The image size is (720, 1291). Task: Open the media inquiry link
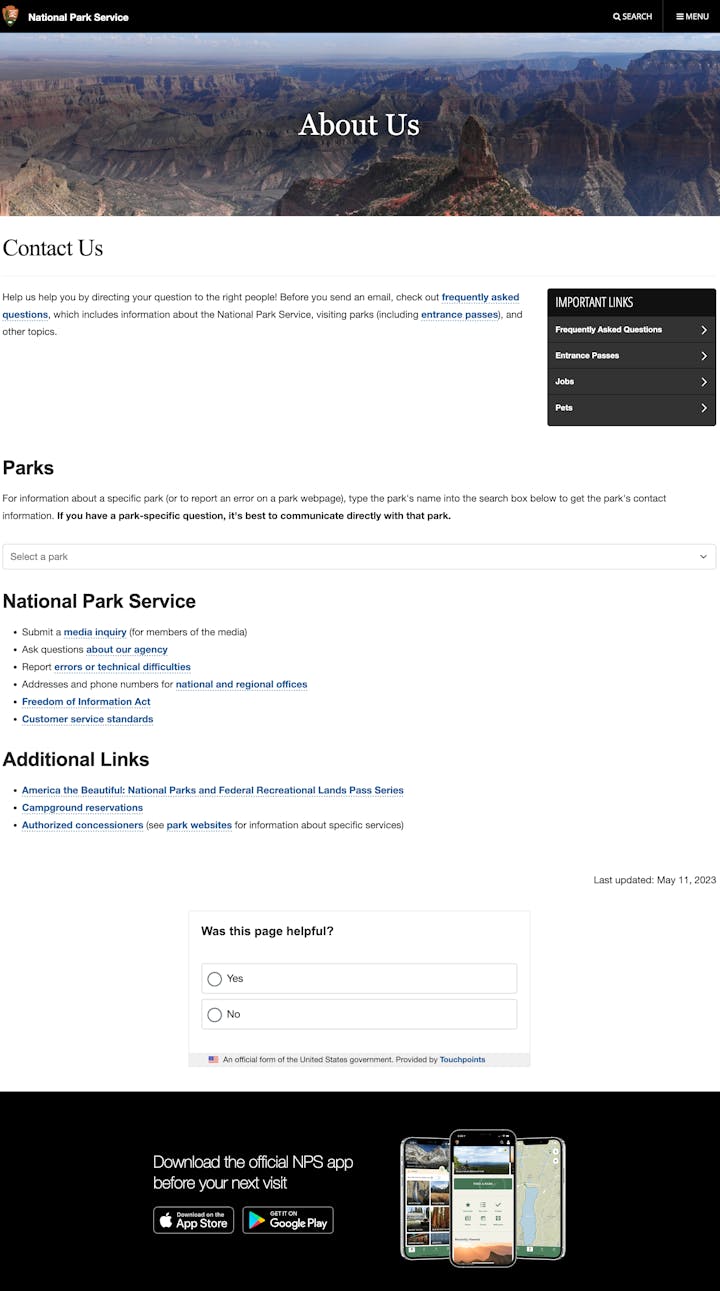pos(95,632)
